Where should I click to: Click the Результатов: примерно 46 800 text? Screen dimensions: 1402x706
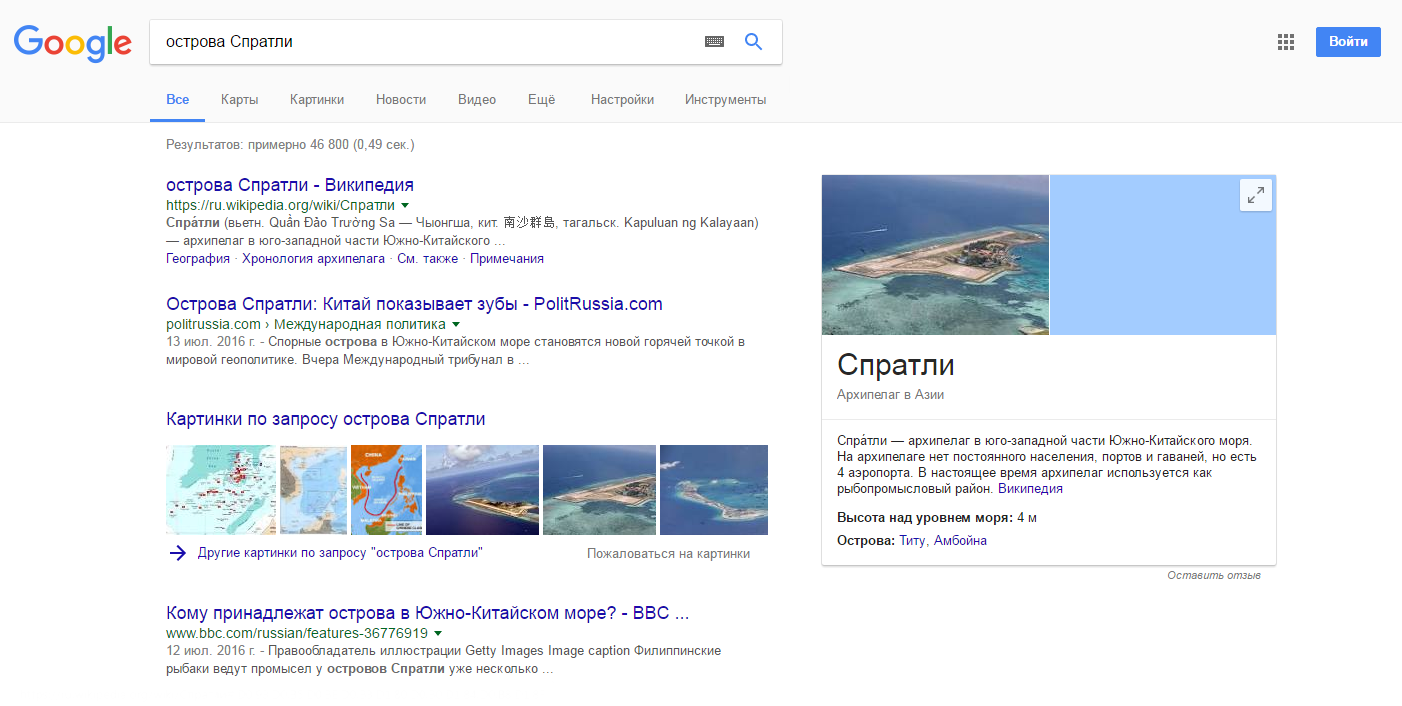[290, 145]
